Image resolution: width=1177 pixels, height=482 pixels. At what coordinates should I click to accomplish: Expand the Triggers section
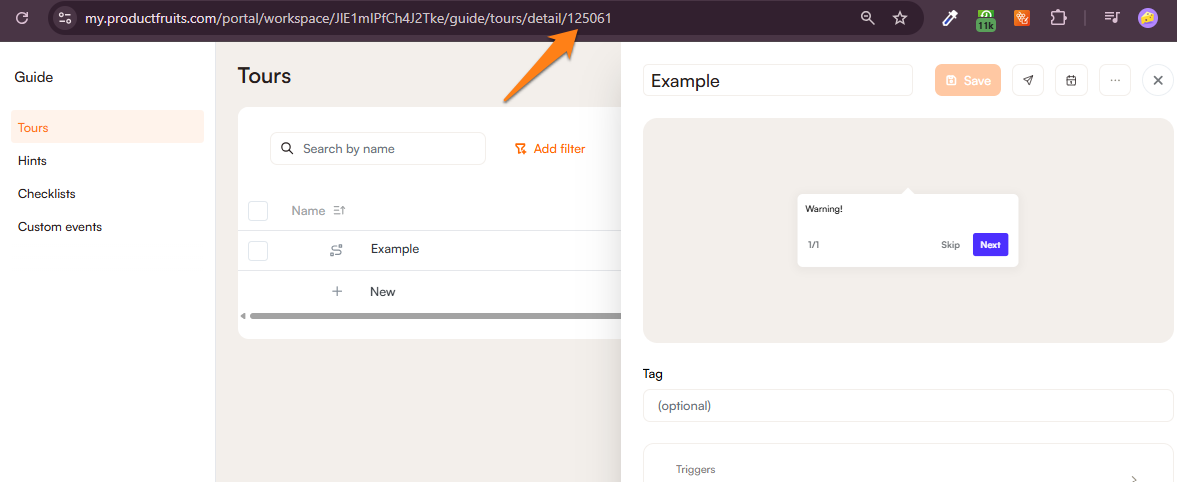click(x=1133, y=479)
